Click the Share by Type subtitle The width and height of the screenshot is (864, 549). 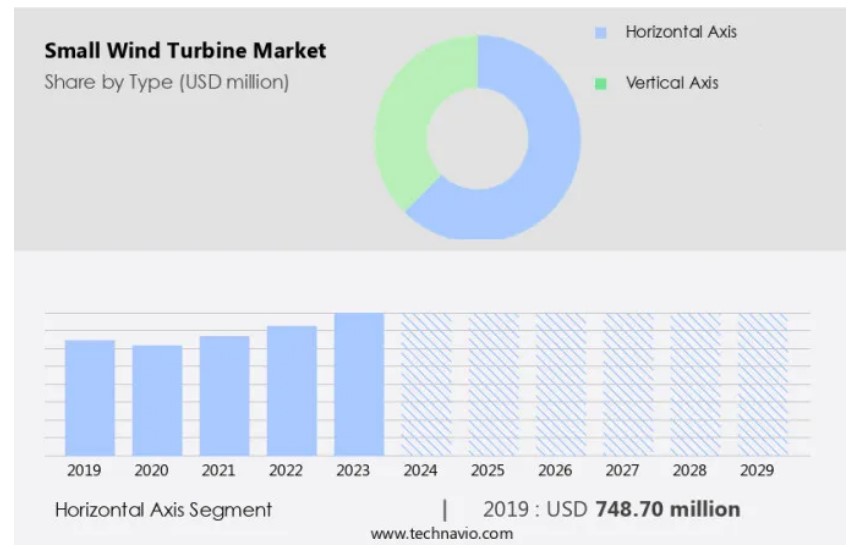pos(166,82)
